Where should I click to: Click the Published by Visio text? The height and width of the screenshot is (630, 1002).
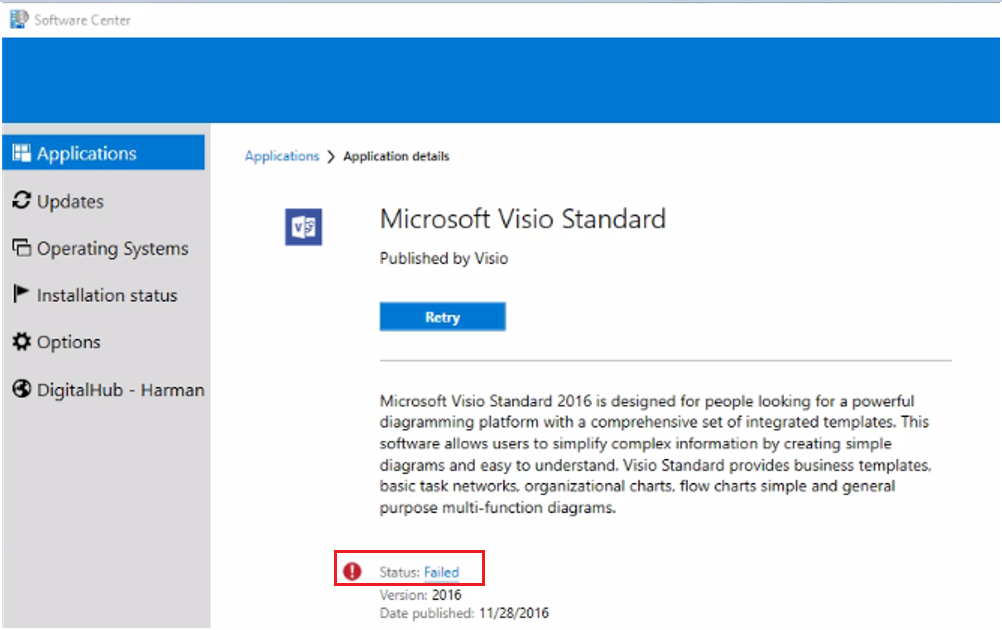444,258
